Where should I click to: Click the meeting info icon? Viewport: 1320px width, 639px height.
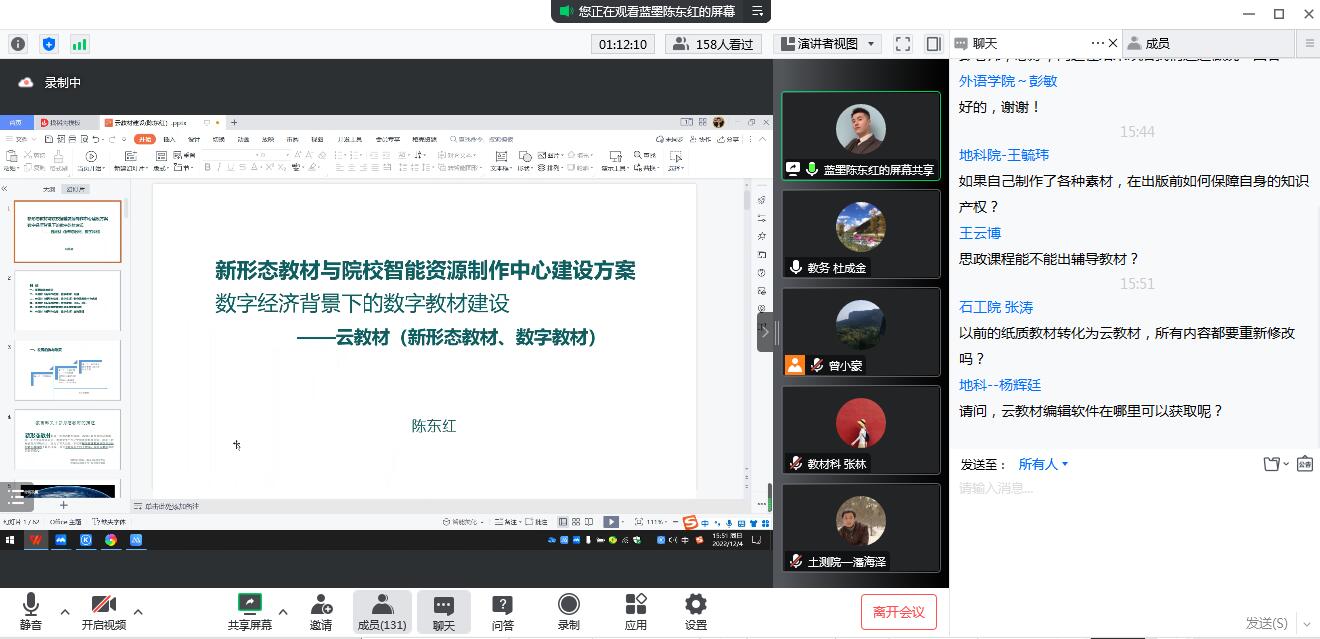tap(18, 44)
